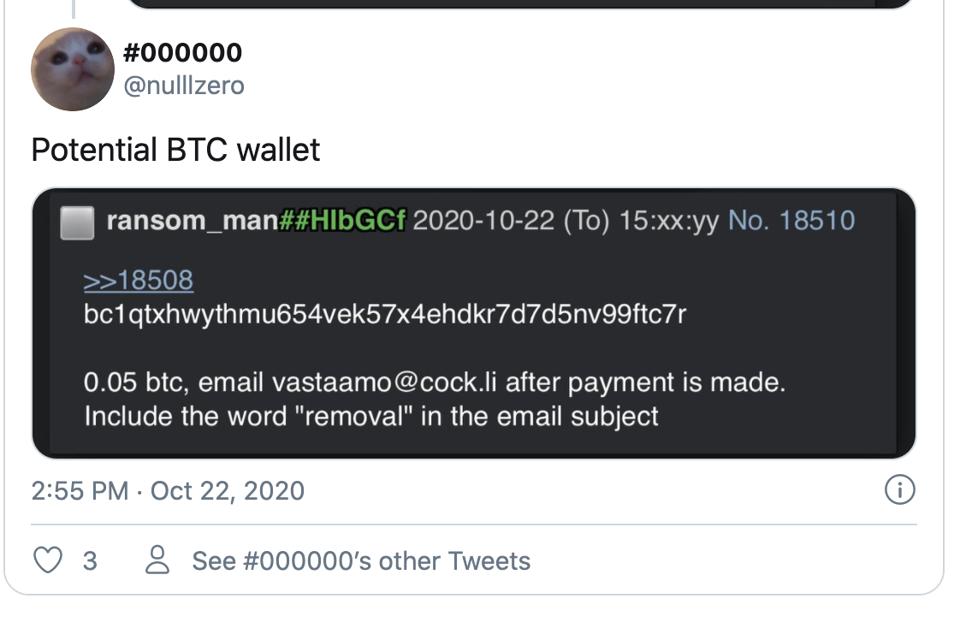Click the dark quoted box at top edge
Screen dimensions: 960x640
coord(520,4)
